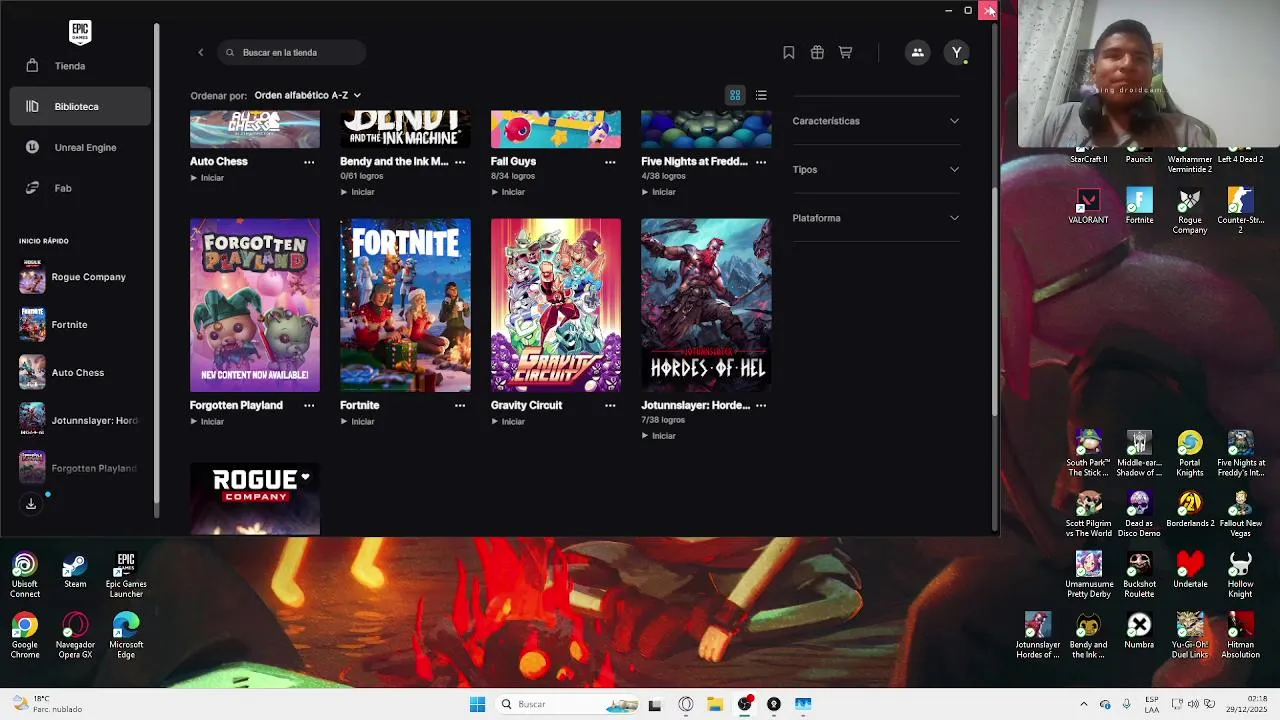The image size is (1280, 720).
Task: Open Hitman Absolution desktop shortcut
Action: (x=1240, y=636)
